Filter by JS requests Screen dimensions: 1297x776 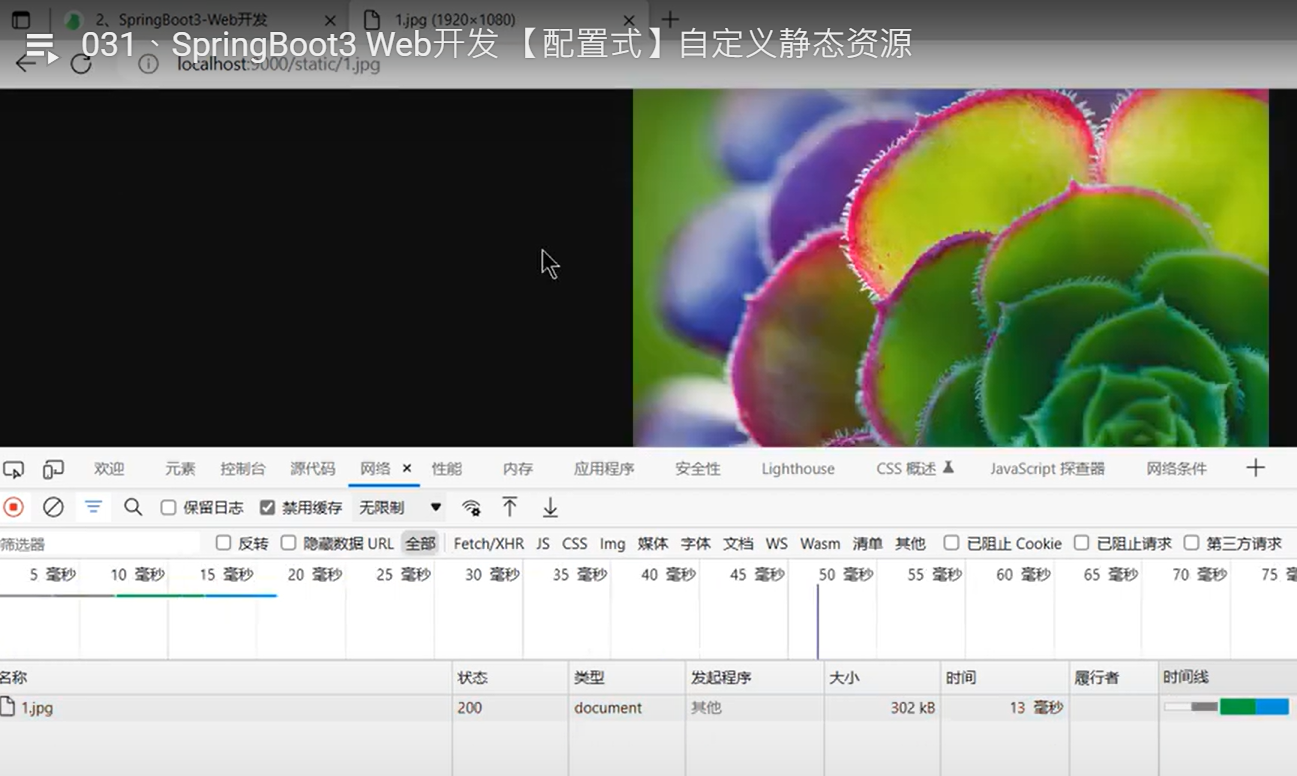(x=543, y=544)
